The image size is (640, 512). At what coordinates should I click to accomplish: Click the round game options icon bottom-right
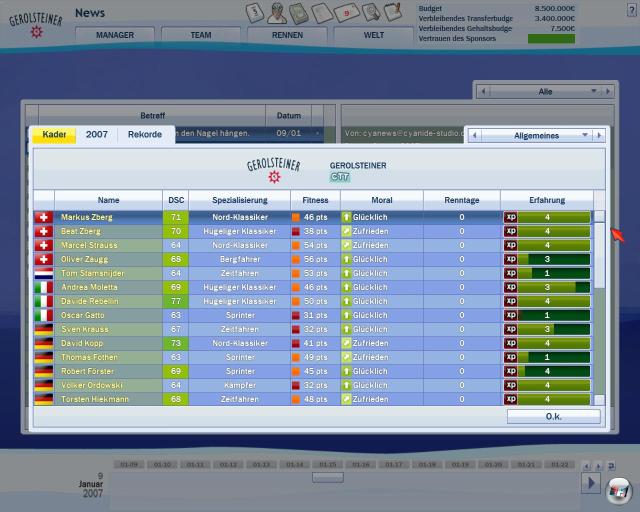pyautogui.click(x=619, y=490)
